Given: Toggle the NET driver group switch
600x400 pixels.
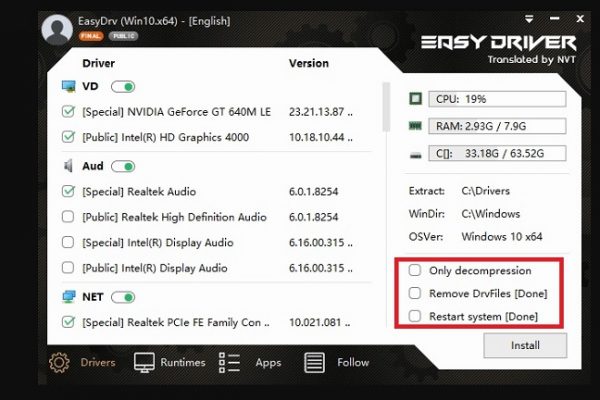Looking at the screenshot, I should [123, 297].
